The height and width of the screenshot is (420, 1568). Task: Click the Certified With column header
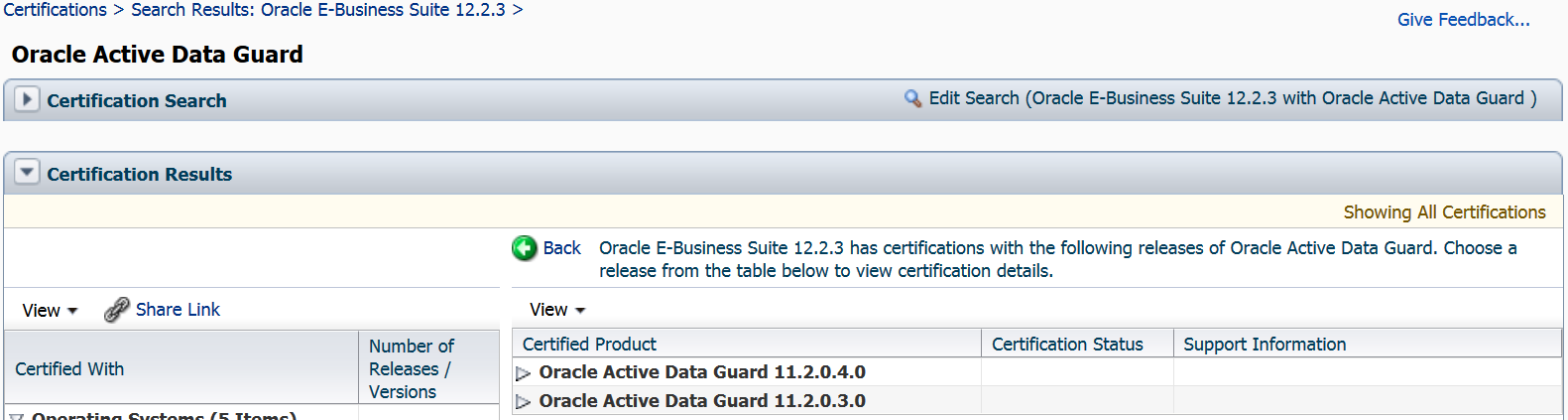click(69, 369)
